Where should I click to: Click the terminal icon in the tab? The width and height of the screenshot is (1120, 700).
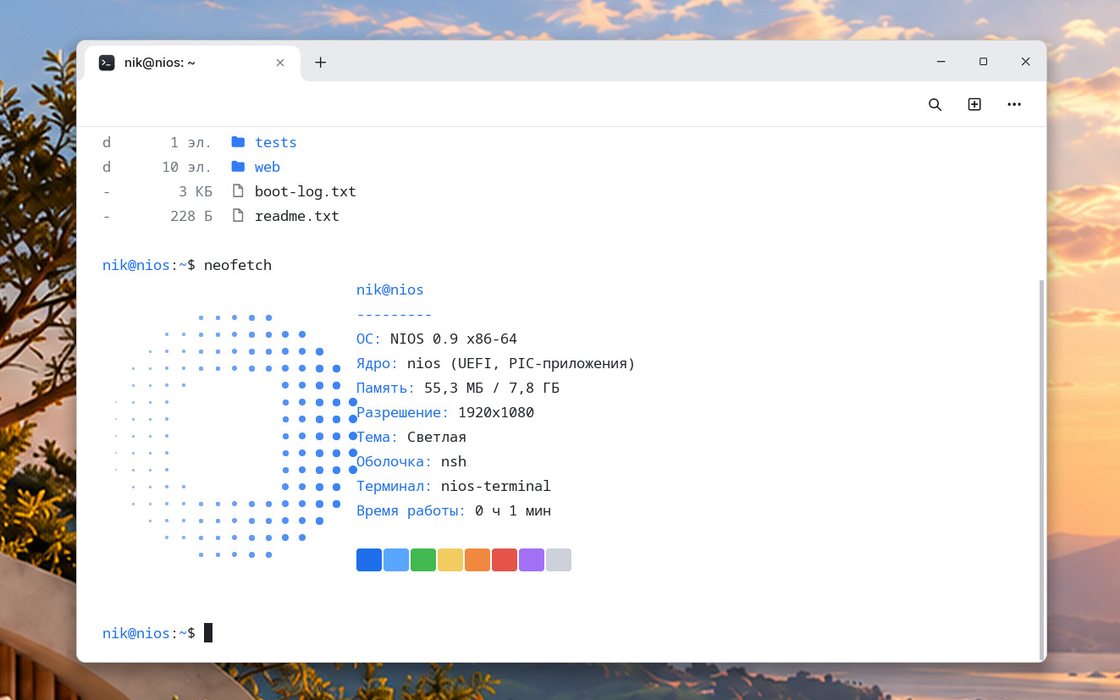point(106,63)
